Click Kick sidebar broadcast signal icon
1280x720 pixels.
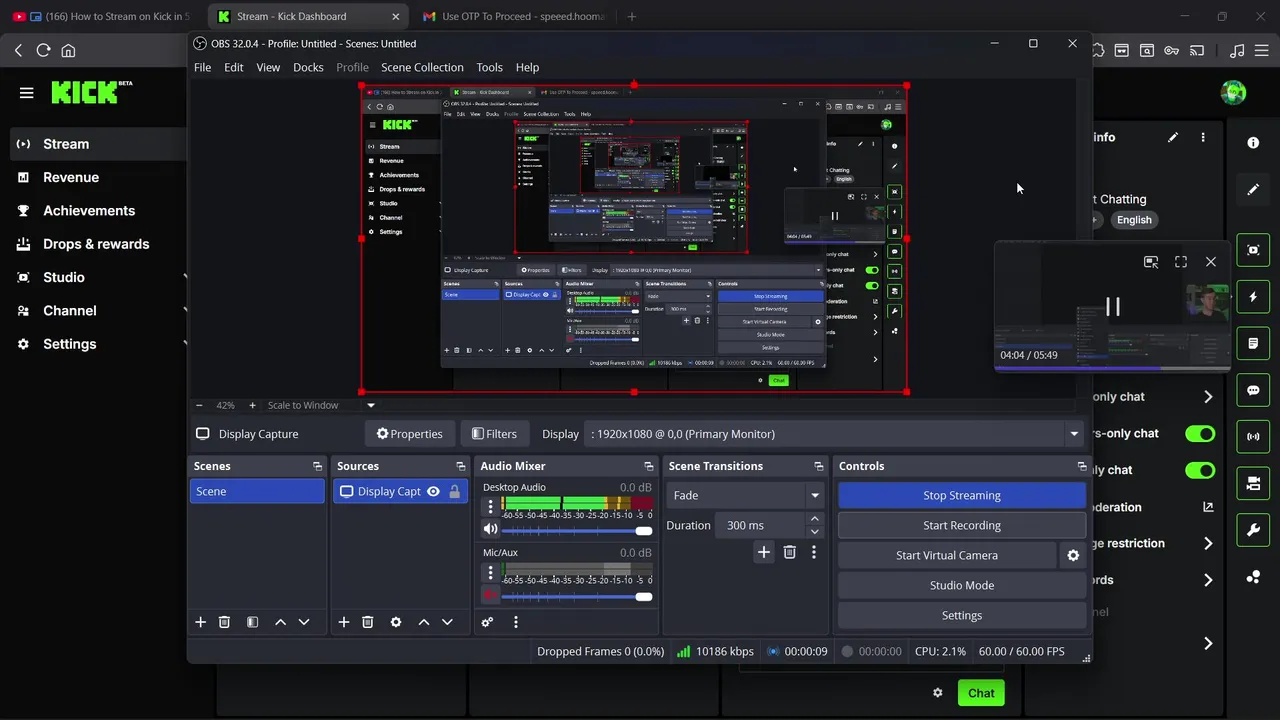1253,436
